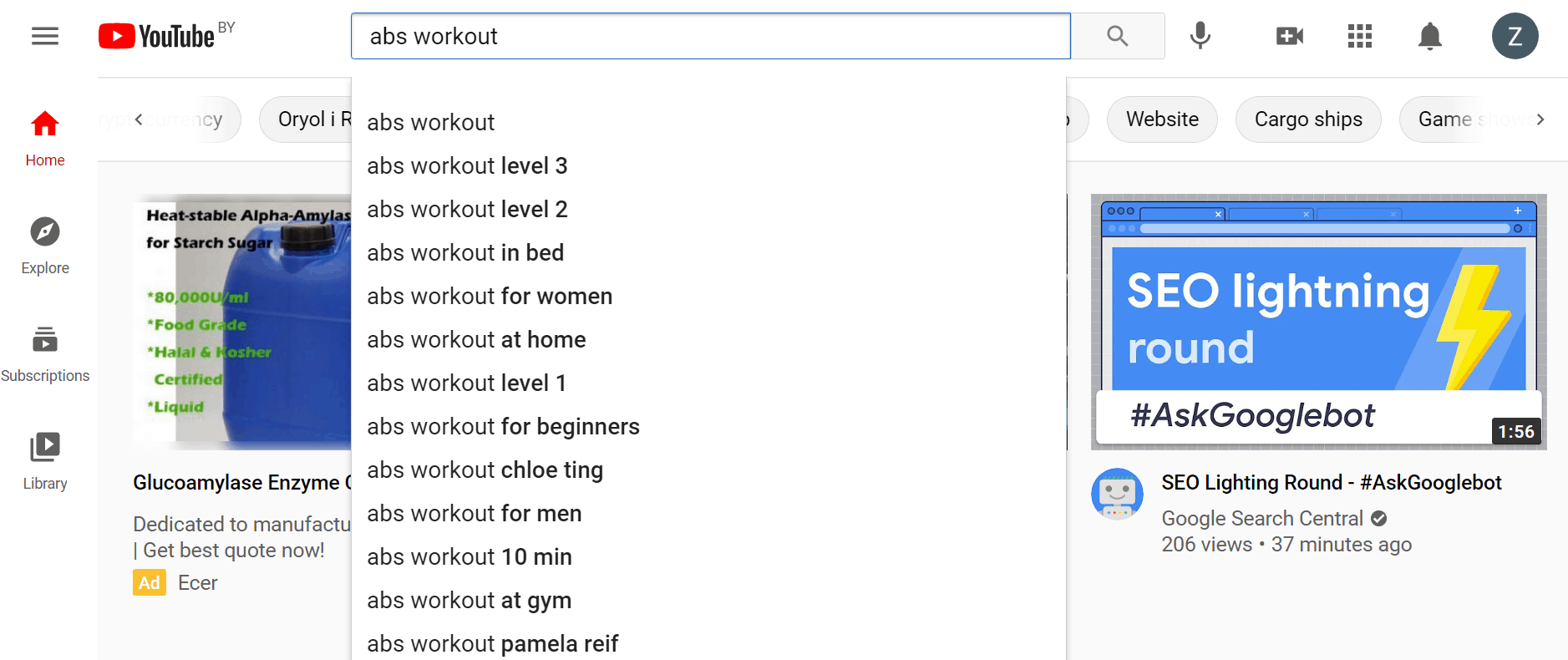Click the Ecer advertiser name
Image resolution: width=1568 pixels, height=660 pixels.
(x=198, y=583)
